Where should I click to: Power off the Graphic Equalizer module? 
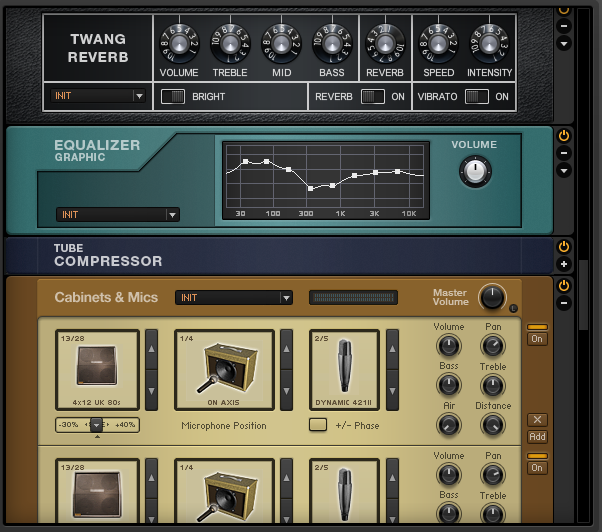click(563, 135)
